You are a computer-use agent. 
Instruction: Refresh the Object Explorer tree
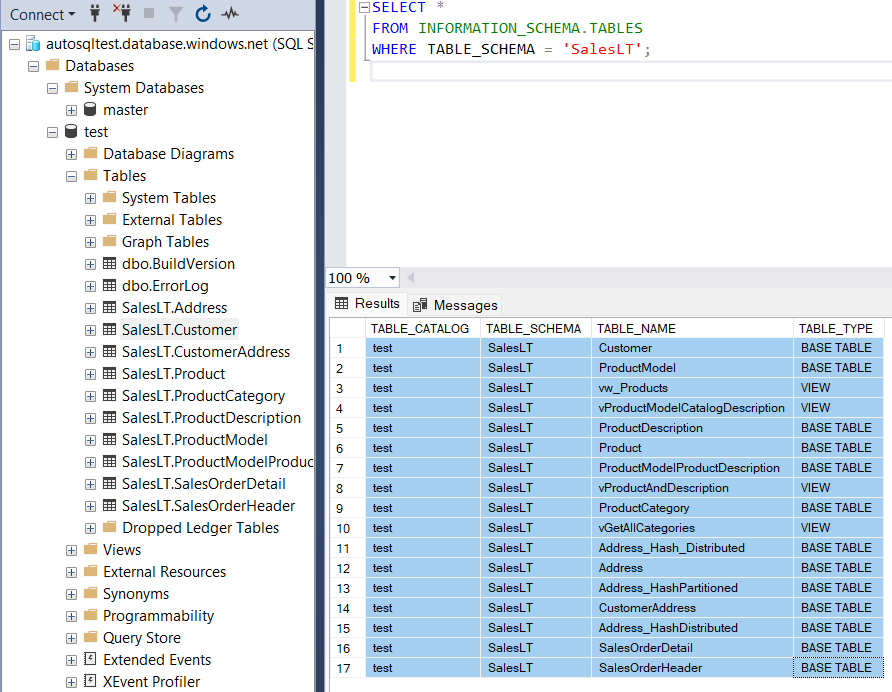[203, 14]
